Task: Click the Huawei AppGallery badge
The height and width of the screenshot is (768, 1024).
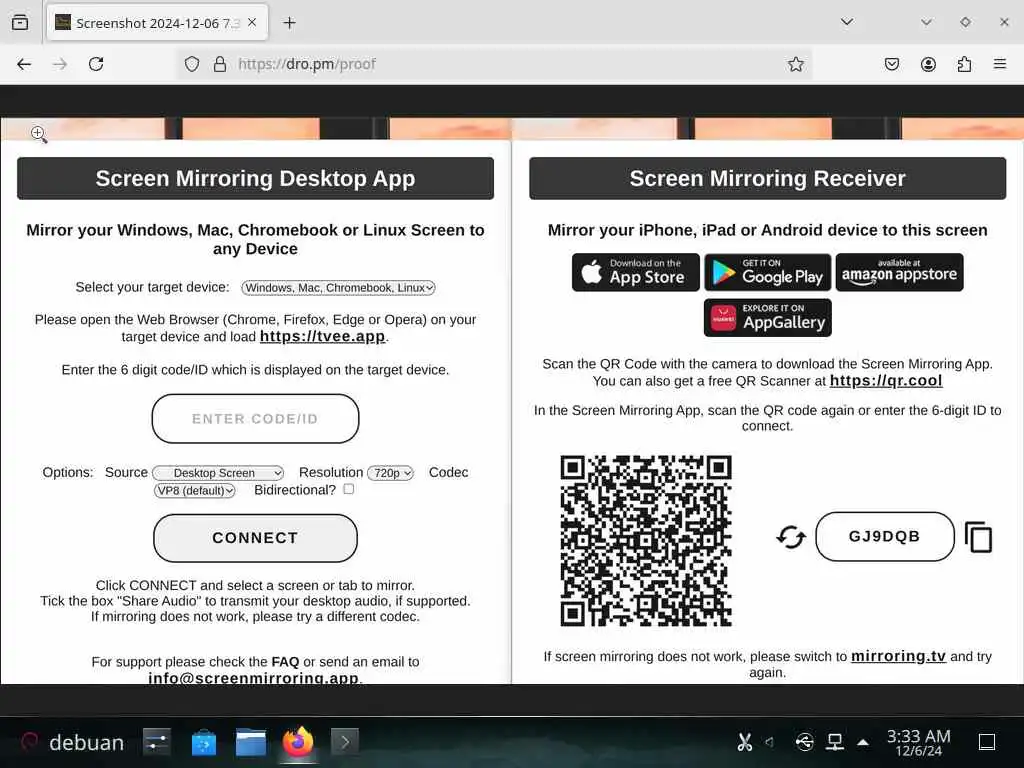Action: pos(768,317)
